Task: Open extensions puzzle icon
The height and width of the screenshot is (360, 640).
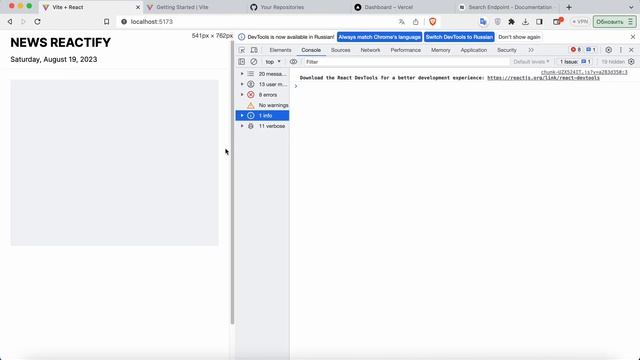Action: pyautogui.click(x=511, y=22)
